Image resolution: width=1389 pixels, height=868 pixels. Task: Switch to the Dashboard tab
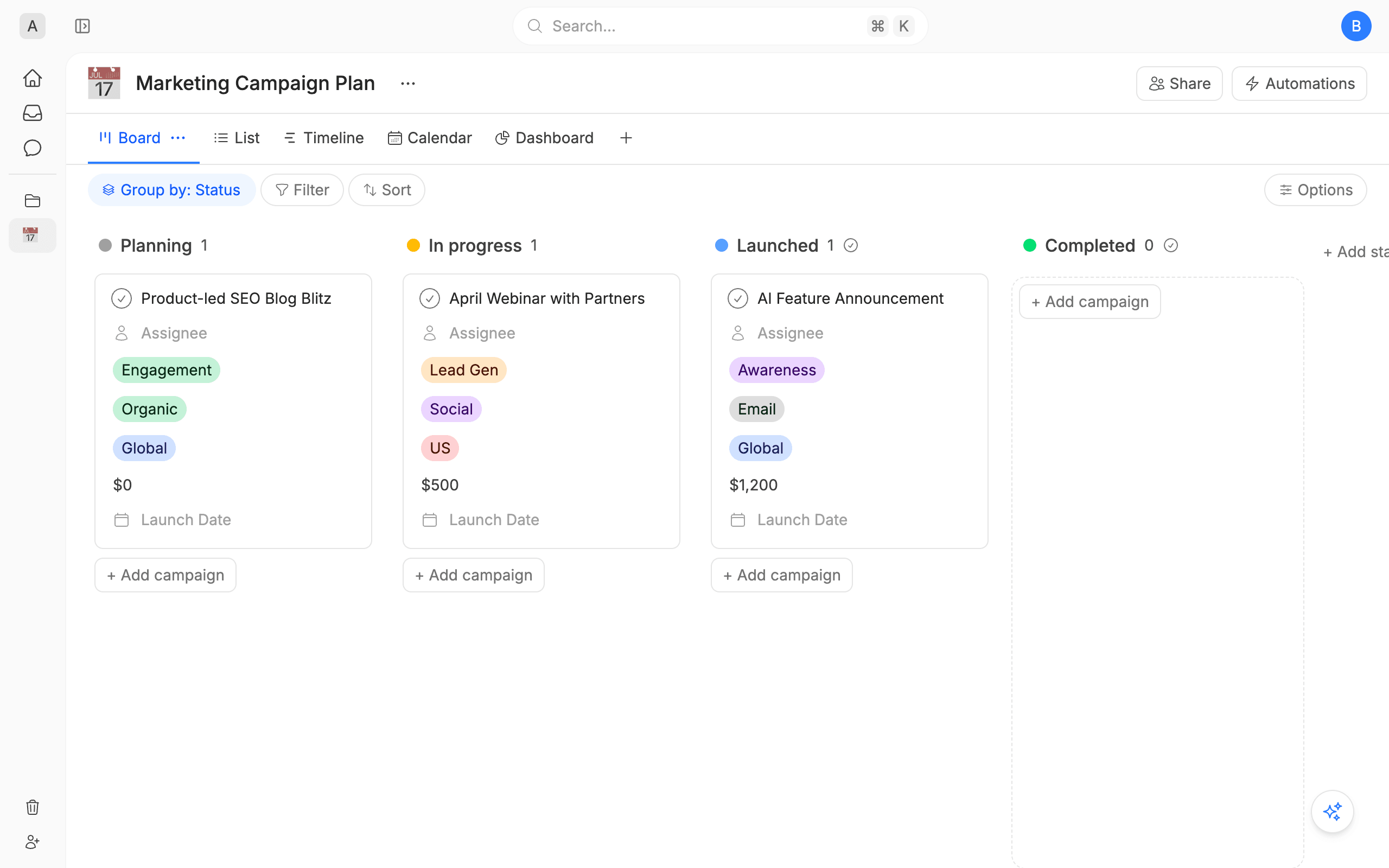pyautogui.click(x=544, y=138)
